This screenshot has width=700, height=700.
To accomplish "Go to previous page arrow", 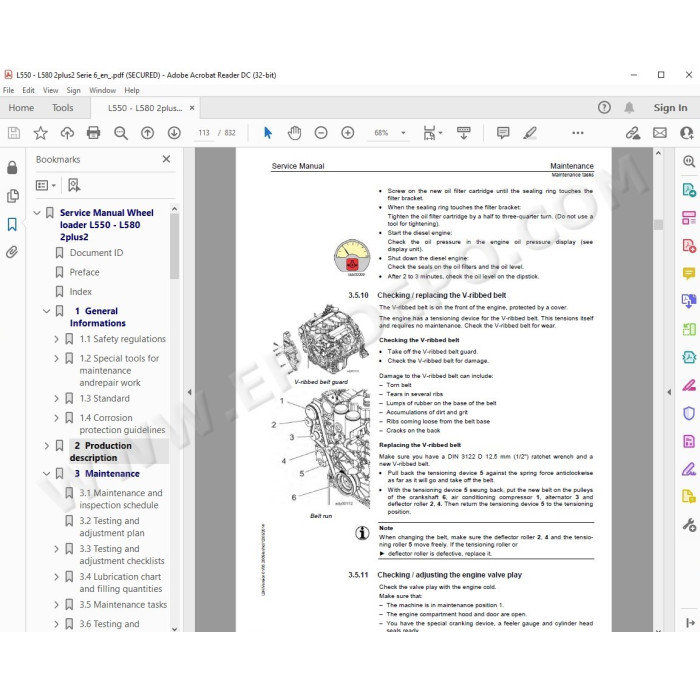I will pos(147,133).
